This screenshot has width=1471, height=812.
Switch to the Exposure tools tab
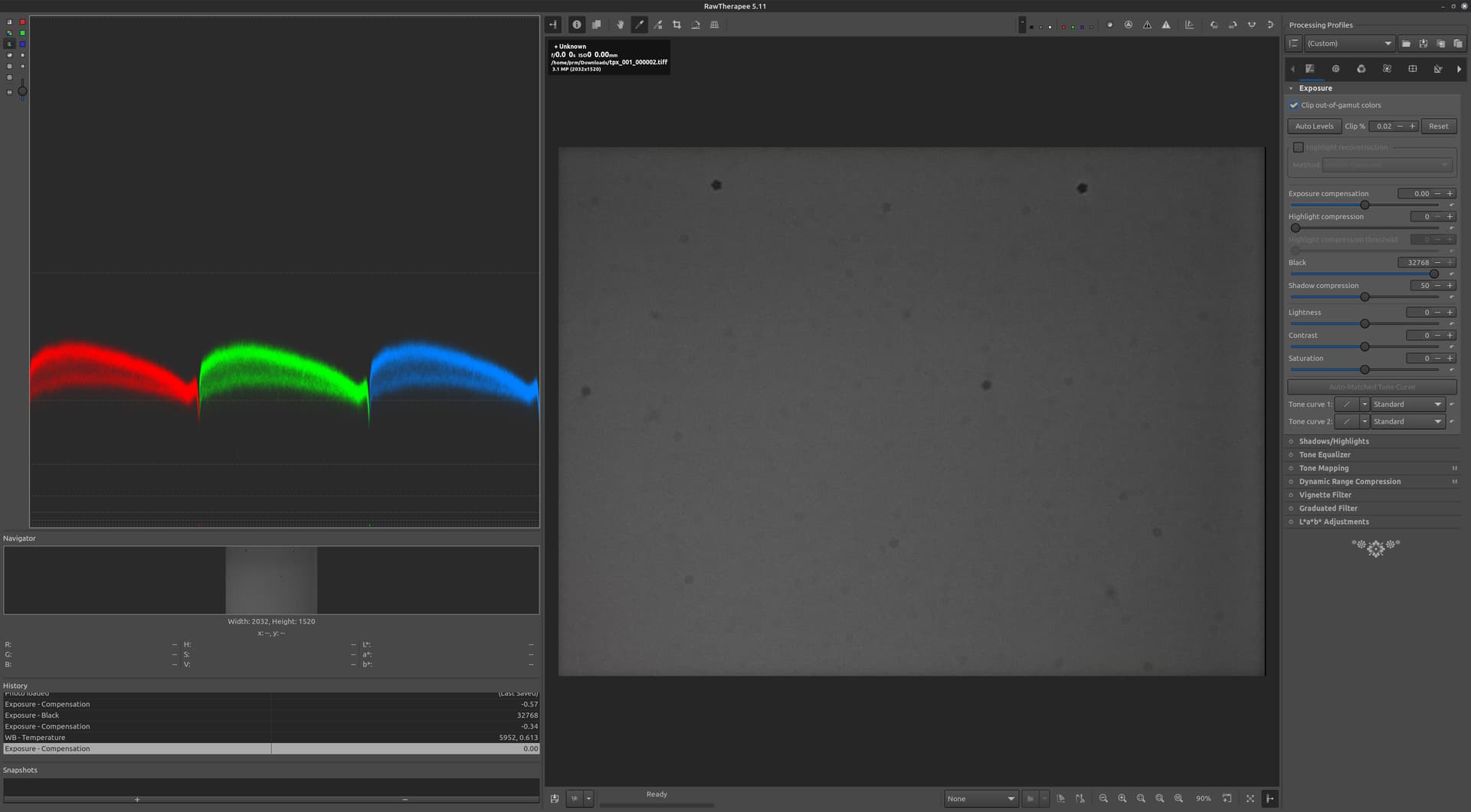click(x=1310, y=69)
